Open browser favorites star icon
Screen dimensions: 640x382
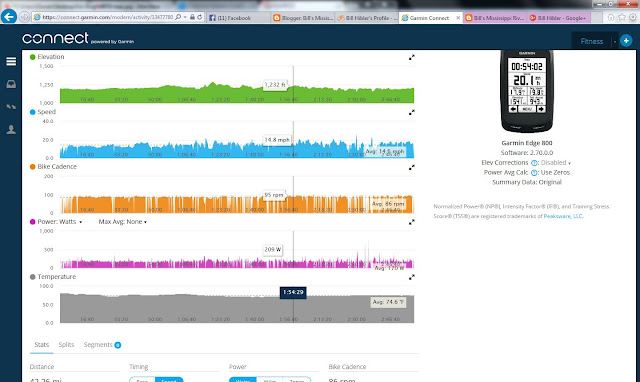click(622, 17)
